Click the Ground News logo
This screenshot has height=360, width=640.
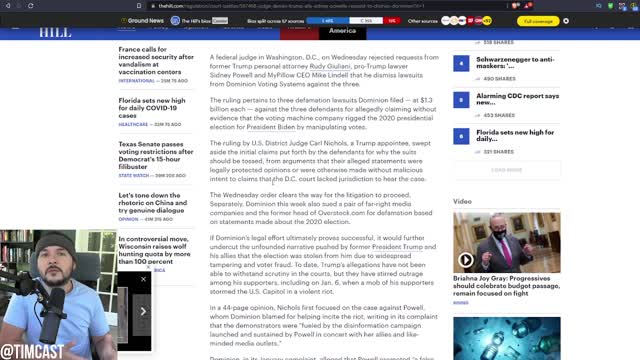coord(142,20)
